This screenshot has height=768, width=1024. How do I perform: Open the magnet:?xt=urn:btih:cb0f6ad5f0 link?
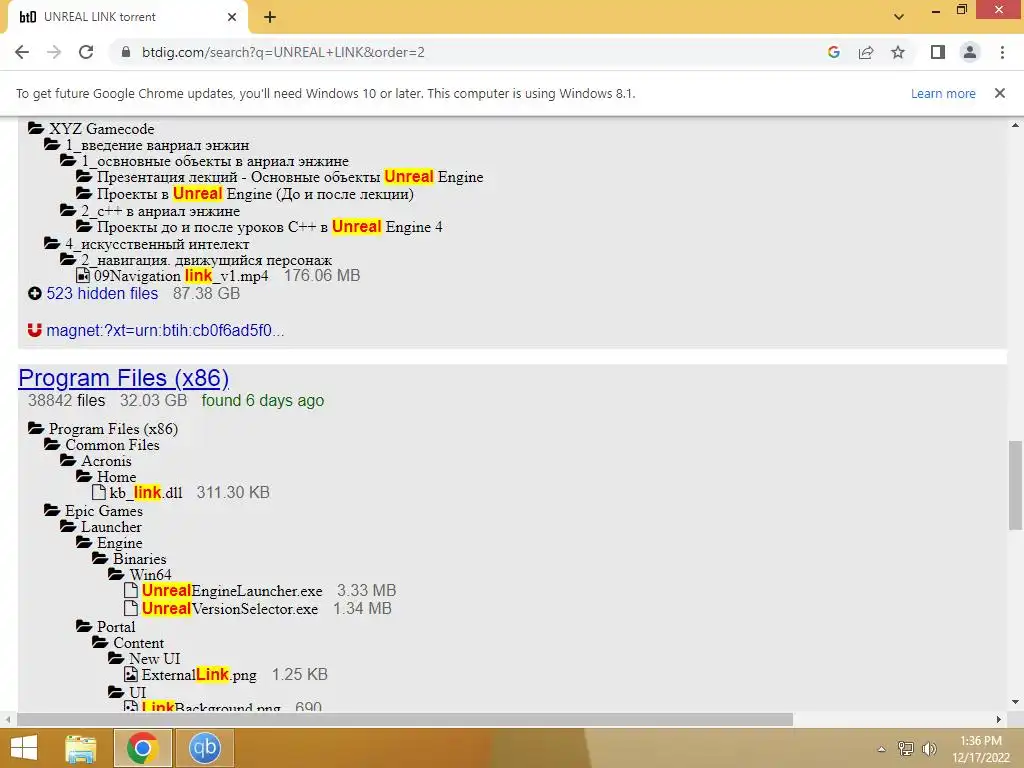(x=165, y=330)
